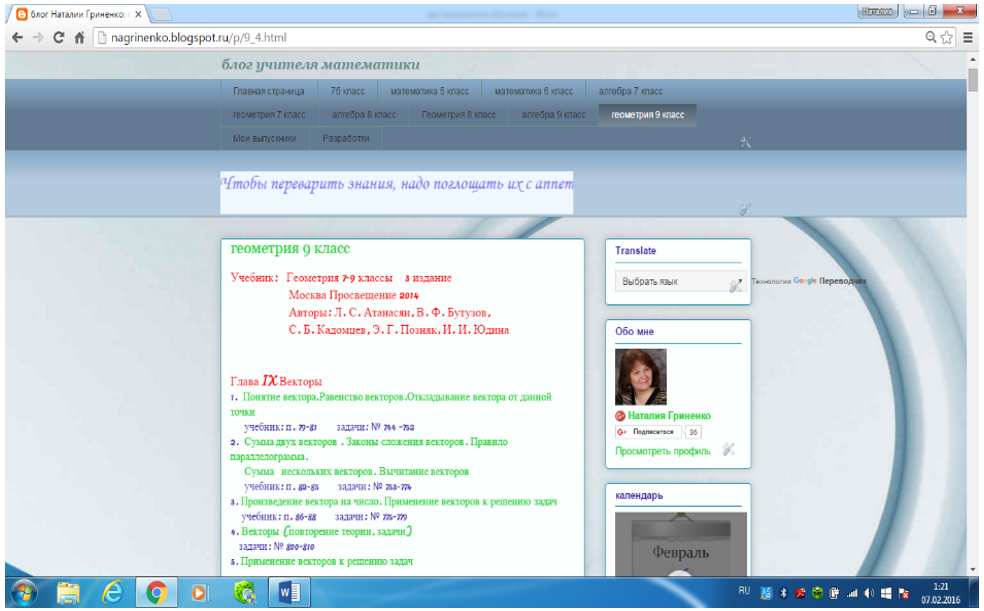Bookmark this page with the star icon
This screenshot has width=984, height=611.
click(948, 36)
